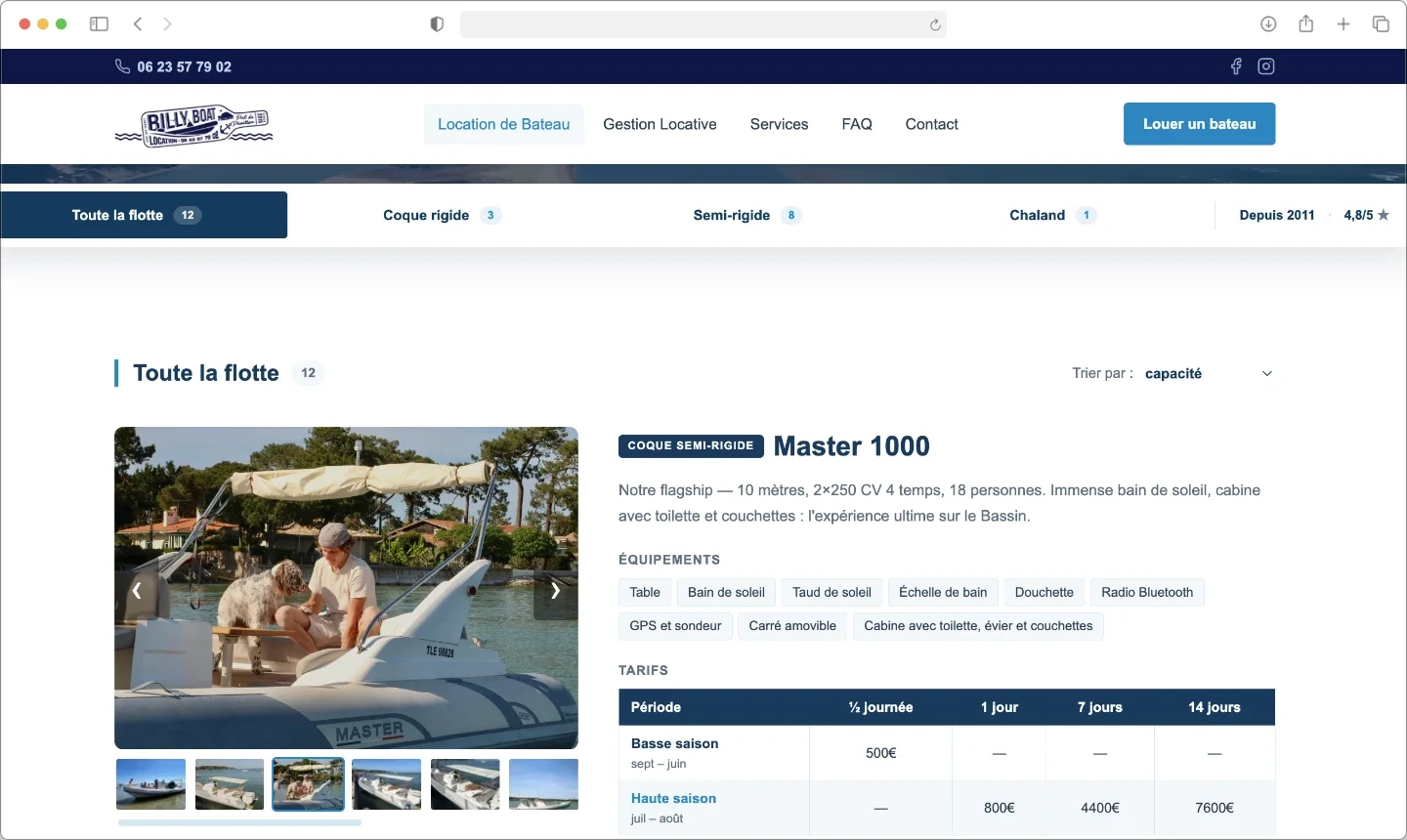Click the gallery thumbnail scrollbar
This screenshot has height=840, width=1407.
point(239,822)
